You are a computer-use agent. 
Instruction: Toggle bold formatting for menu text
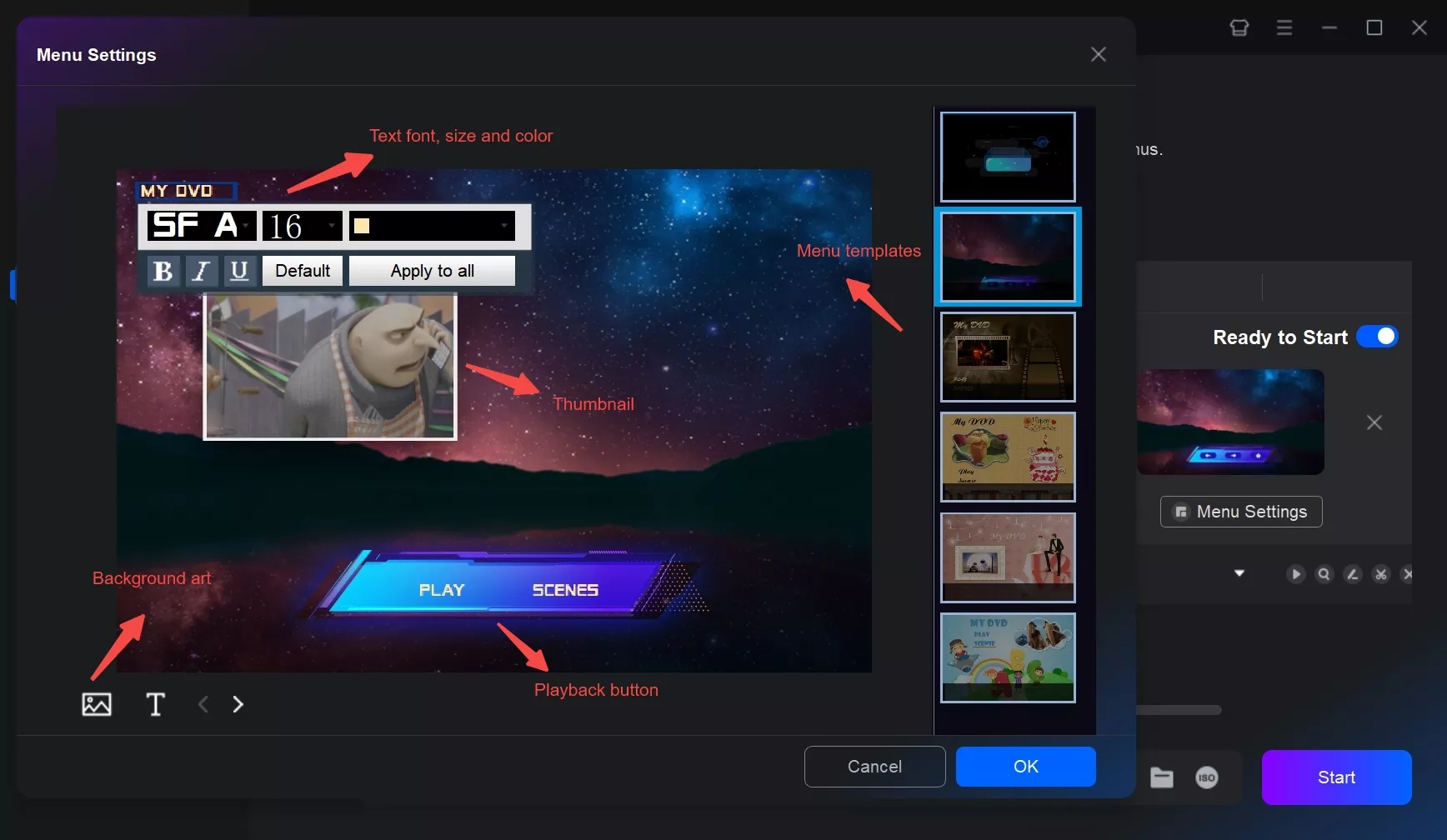point(163,271)
